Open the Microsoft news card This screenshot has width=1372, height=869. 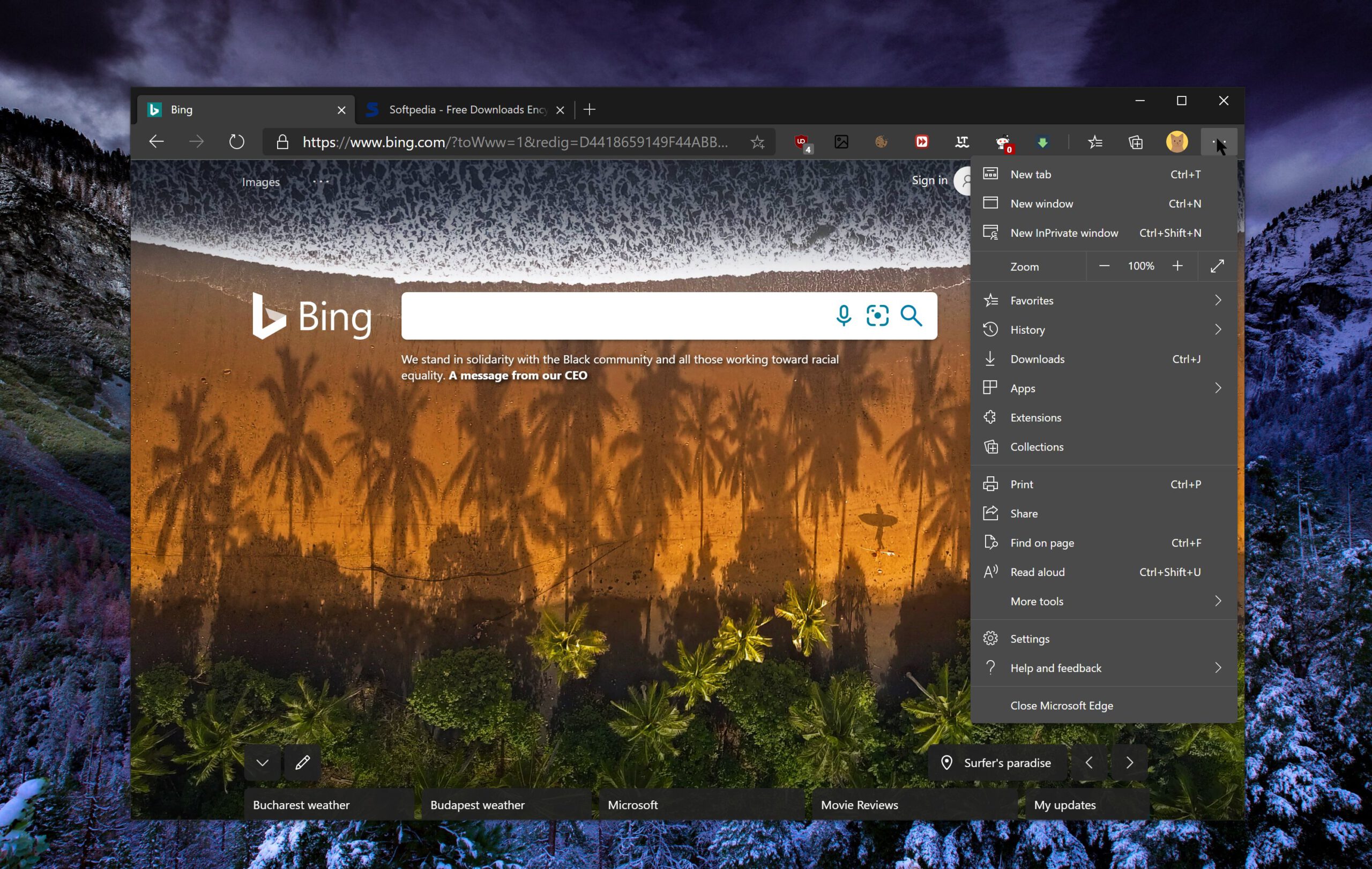pos(702,805)
